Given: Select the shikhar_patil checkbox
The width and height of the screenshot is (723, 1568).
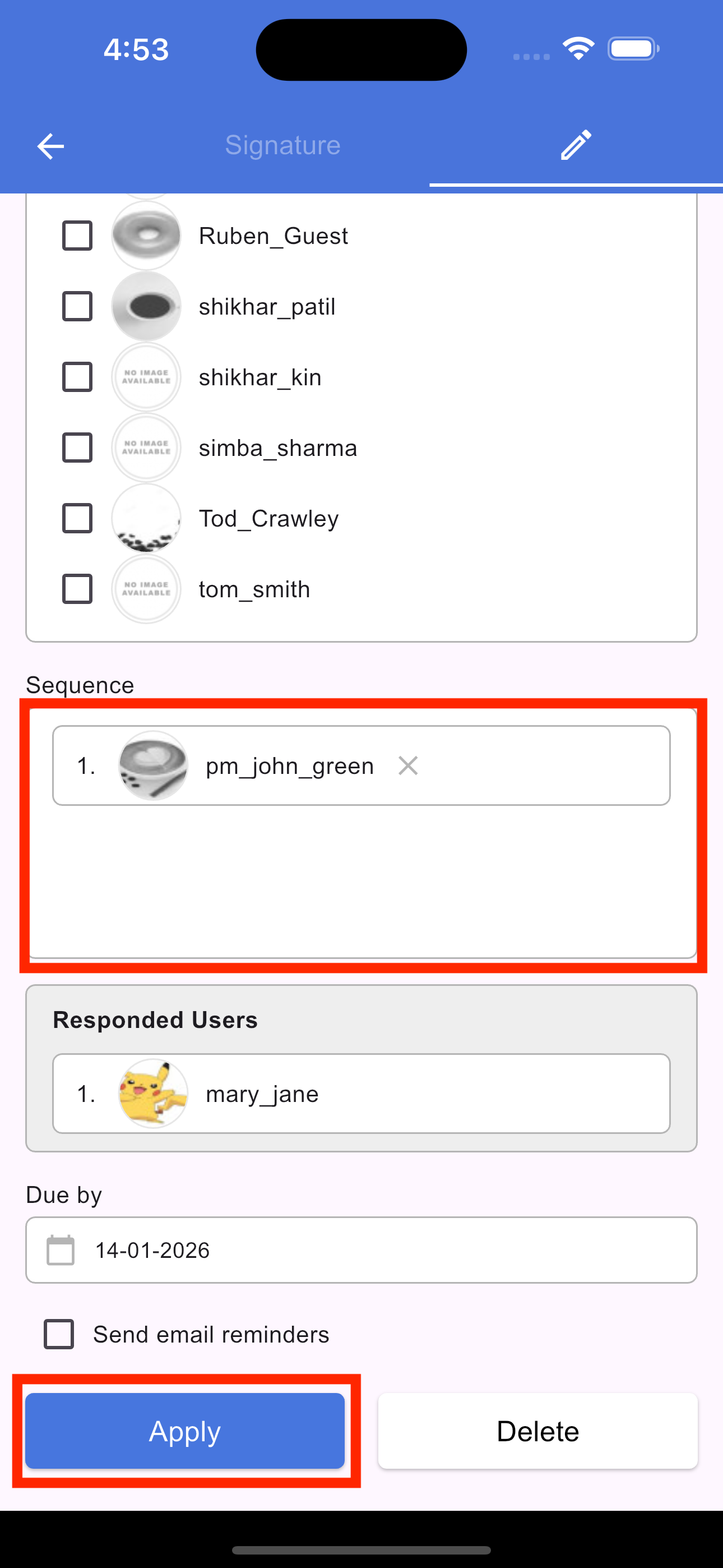Looking at the screenshot, I should 77,306.
